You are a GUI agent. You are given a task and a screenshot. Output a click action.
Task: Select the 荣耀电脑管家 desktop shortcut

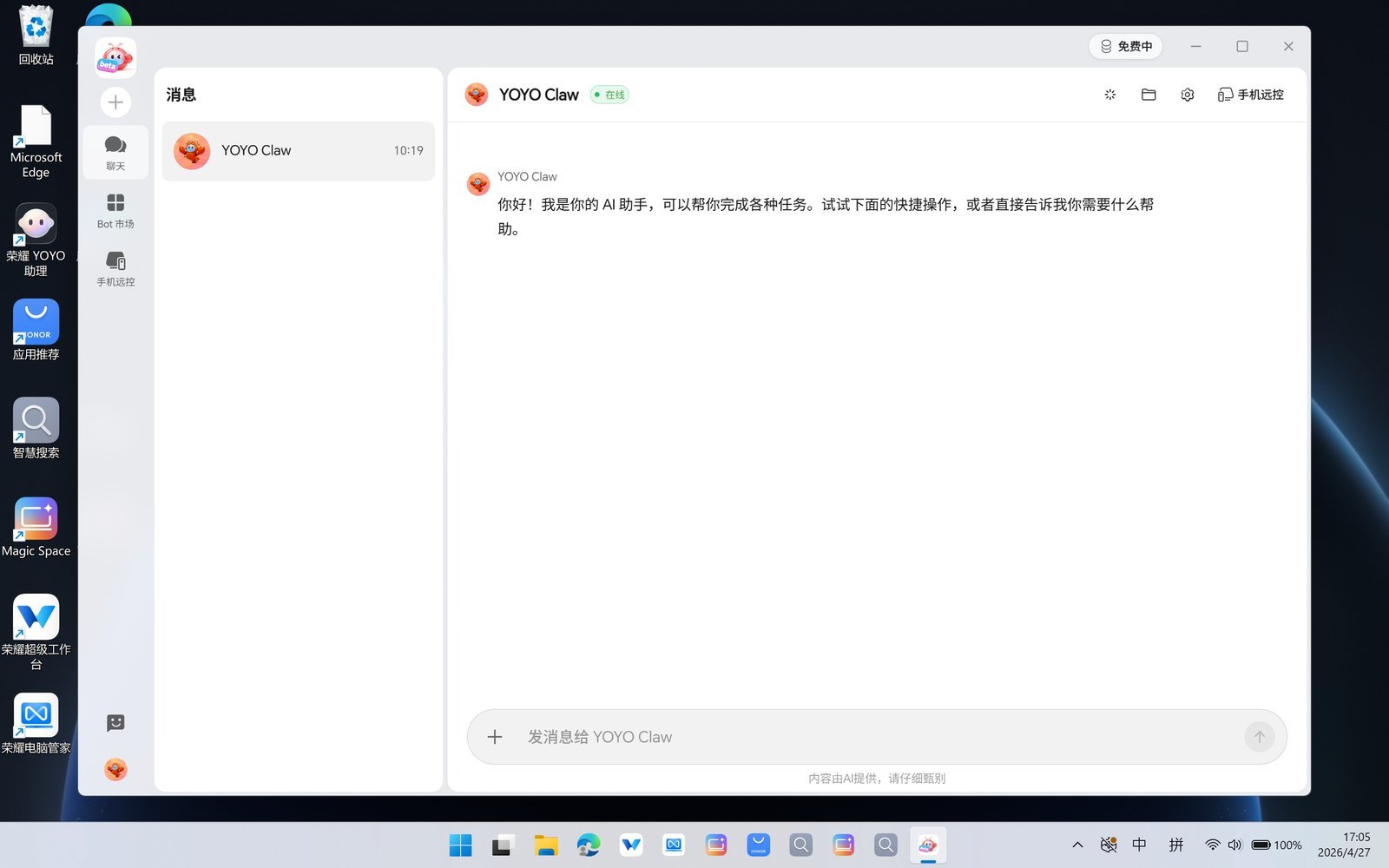coord(36,723)
